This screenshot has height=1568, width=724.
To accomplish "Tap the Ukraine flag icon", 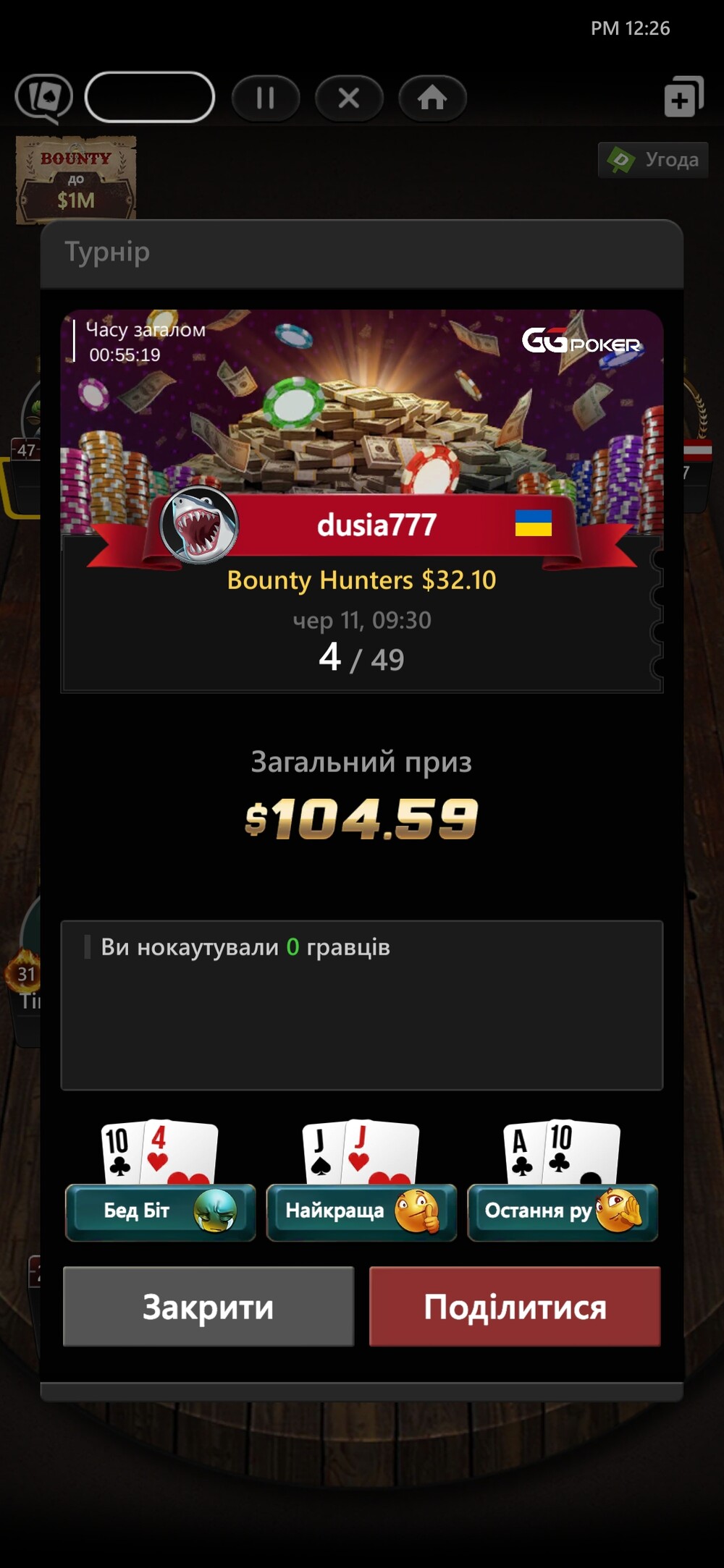I will (x=534, y=523).
